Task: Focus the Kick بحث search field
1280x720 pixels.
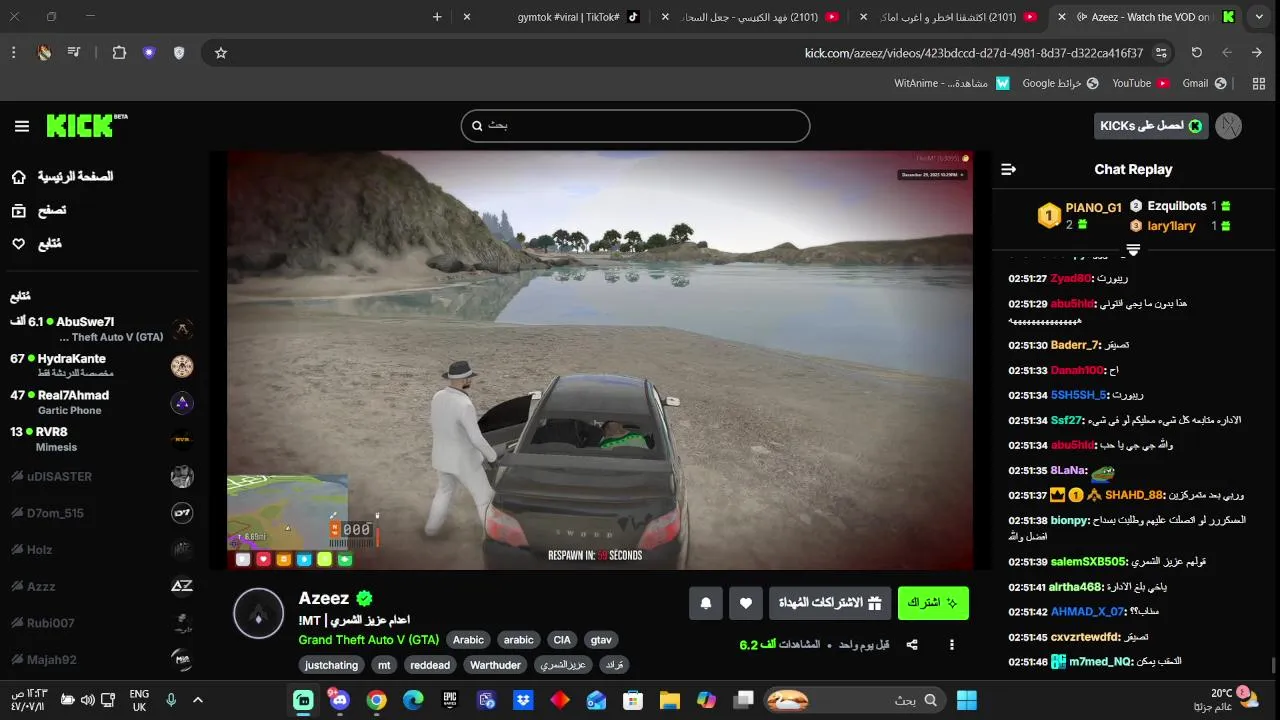Action: (x=635, y=126)
